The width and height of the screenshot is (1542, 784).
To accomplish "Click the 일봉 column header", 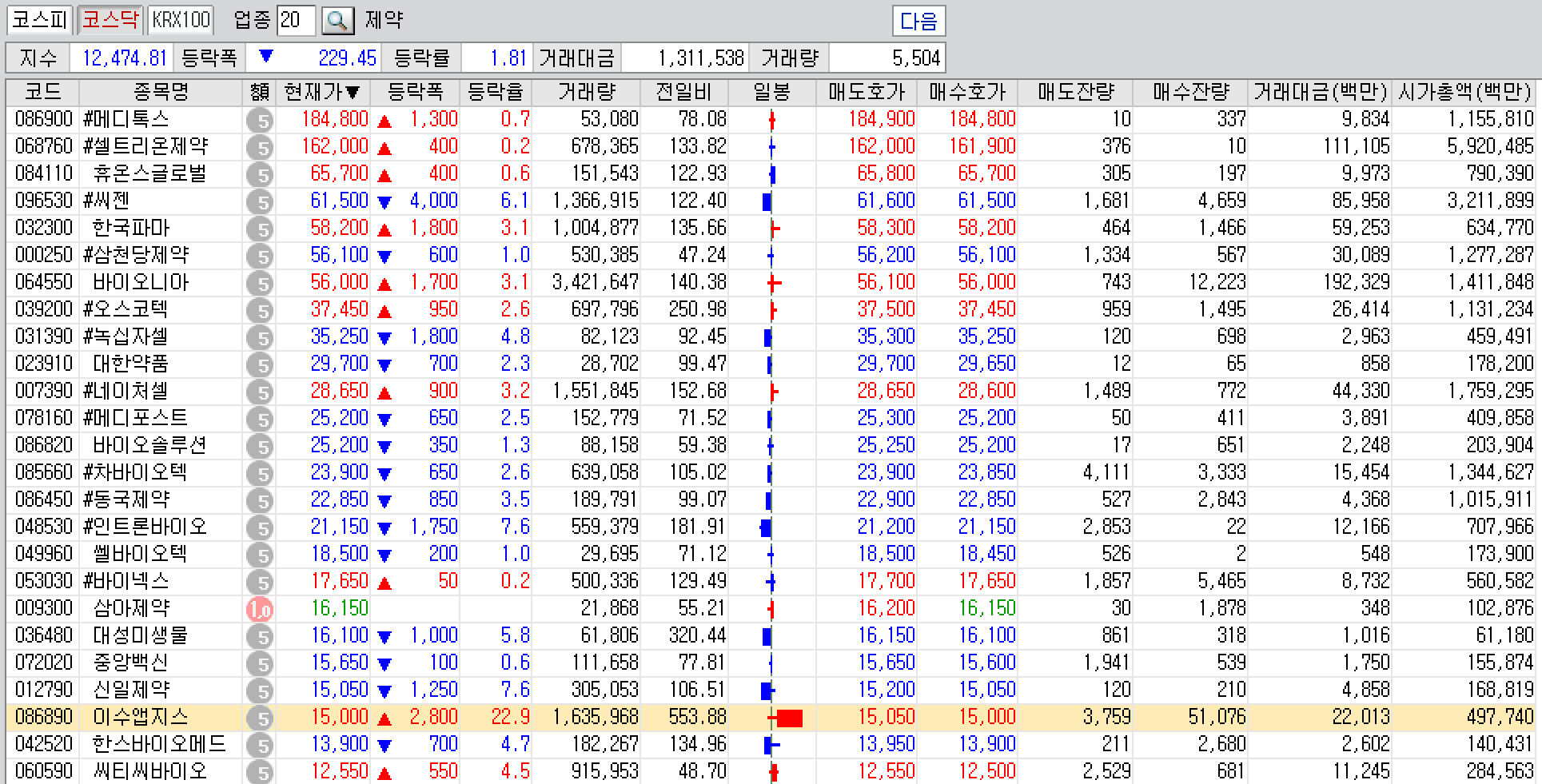I will pos(771,92).
